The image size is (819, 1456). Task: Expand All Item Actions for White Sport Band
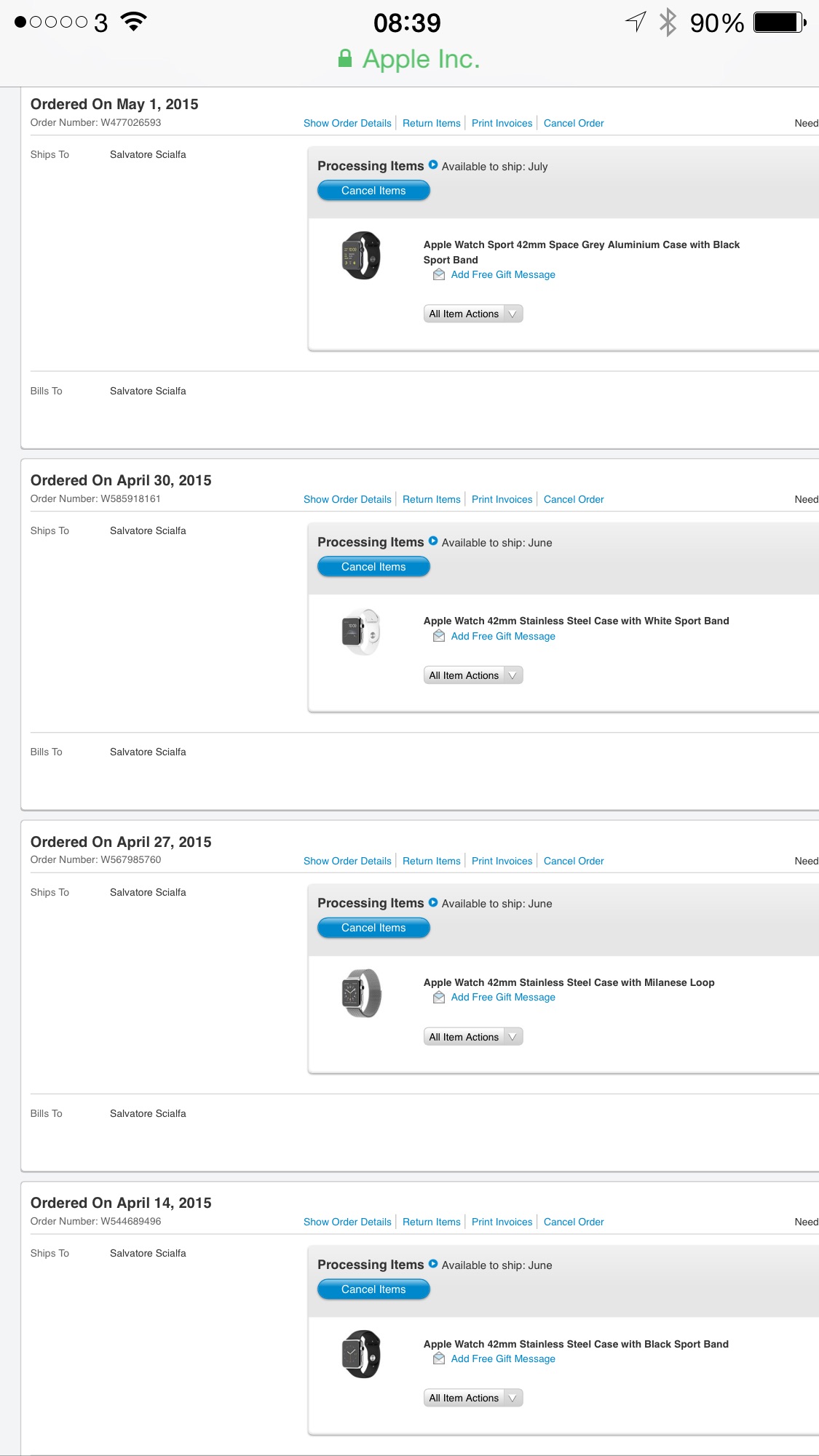click(473, 675)
